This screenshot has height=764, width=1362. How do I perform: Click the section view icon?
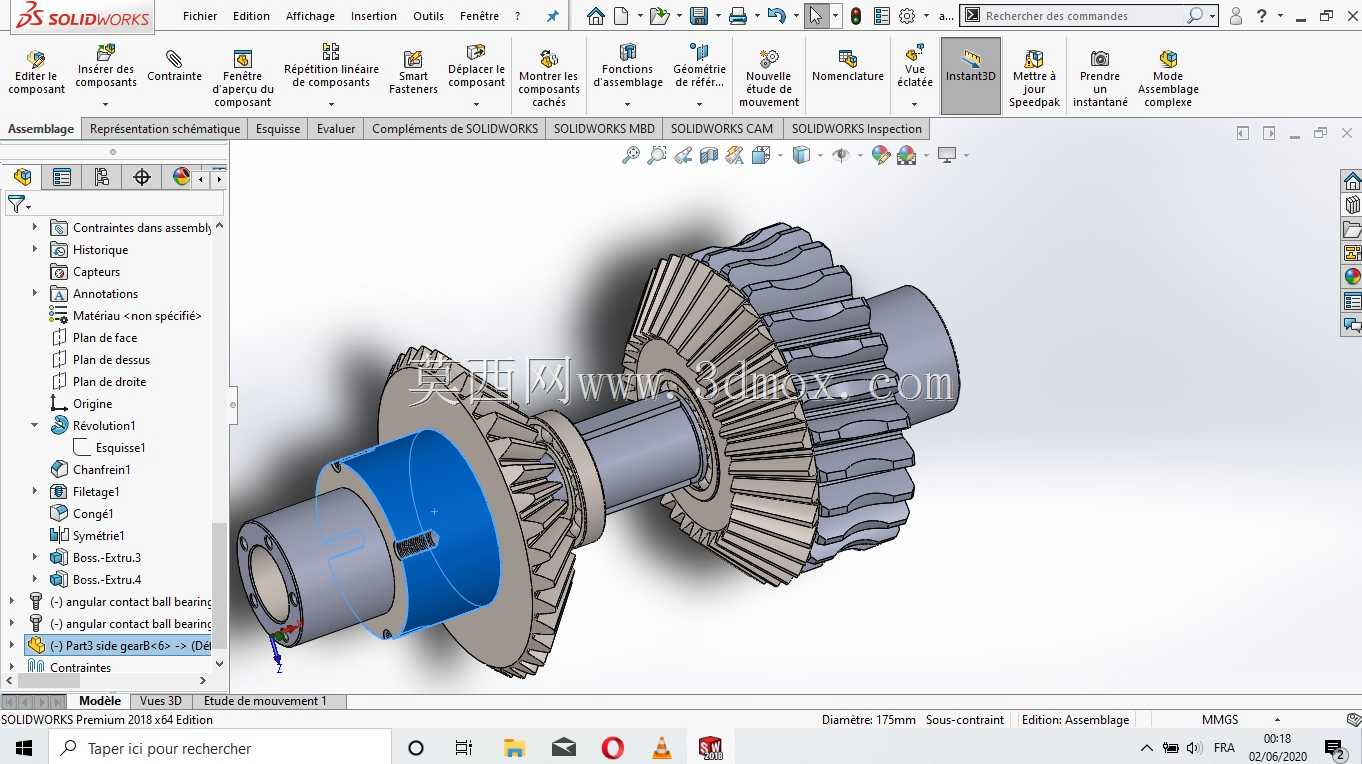click(709, 155)
